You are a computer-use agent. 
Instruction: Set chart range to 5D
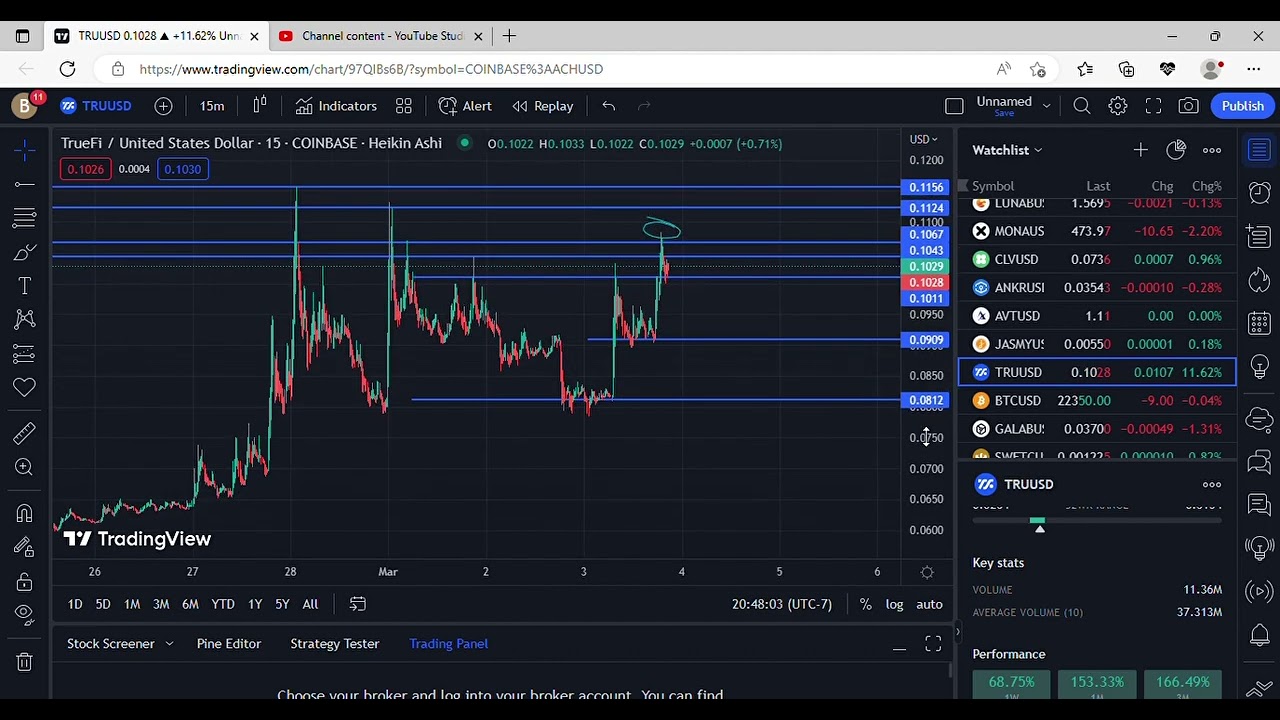click(103, 604)
